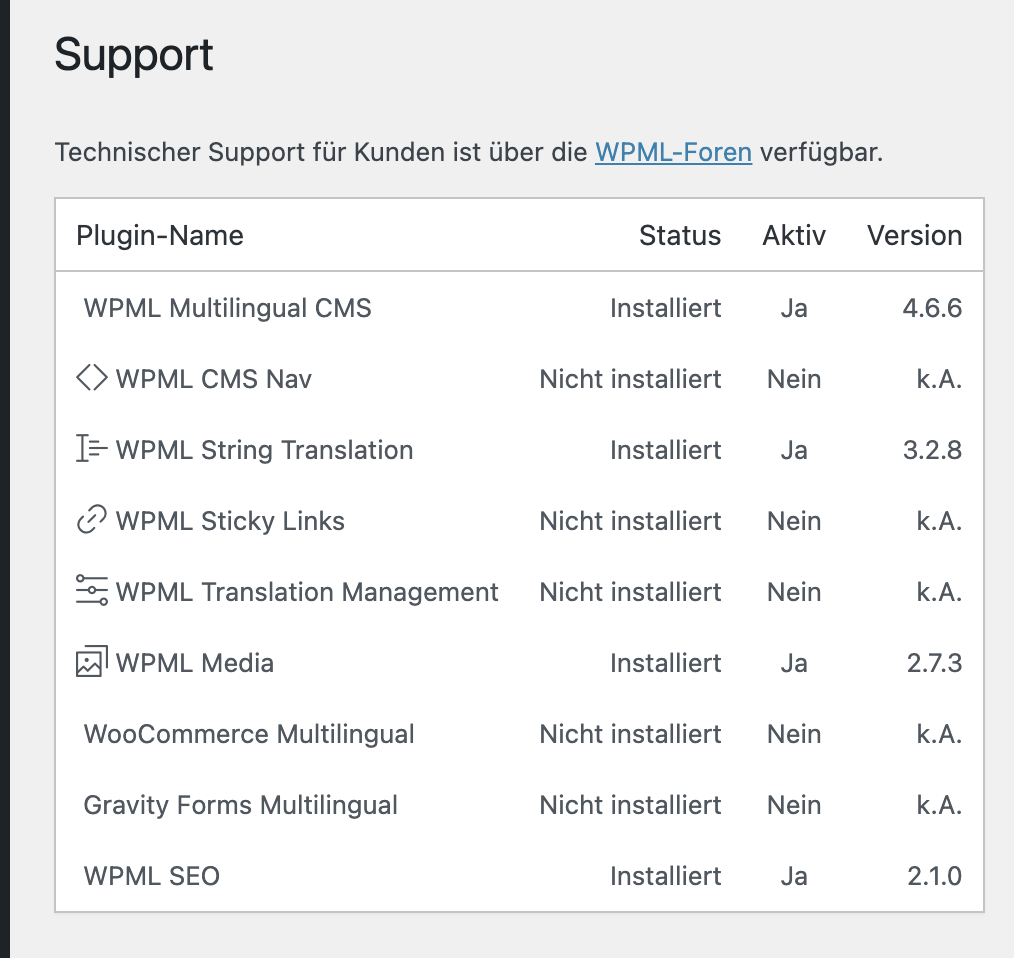
Task: Click the Nein value for WPML CMS Nav
Action: point(794,379)
